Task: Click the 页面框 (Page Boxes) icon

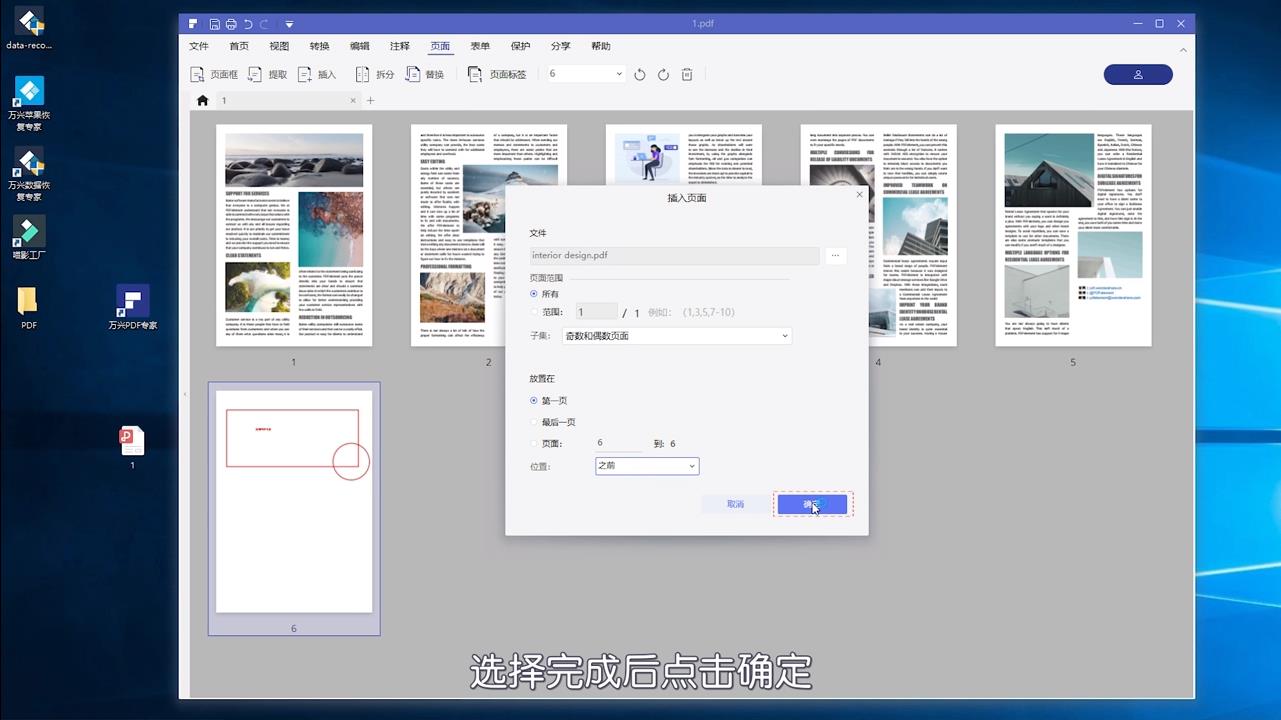Action: (214, 73)
